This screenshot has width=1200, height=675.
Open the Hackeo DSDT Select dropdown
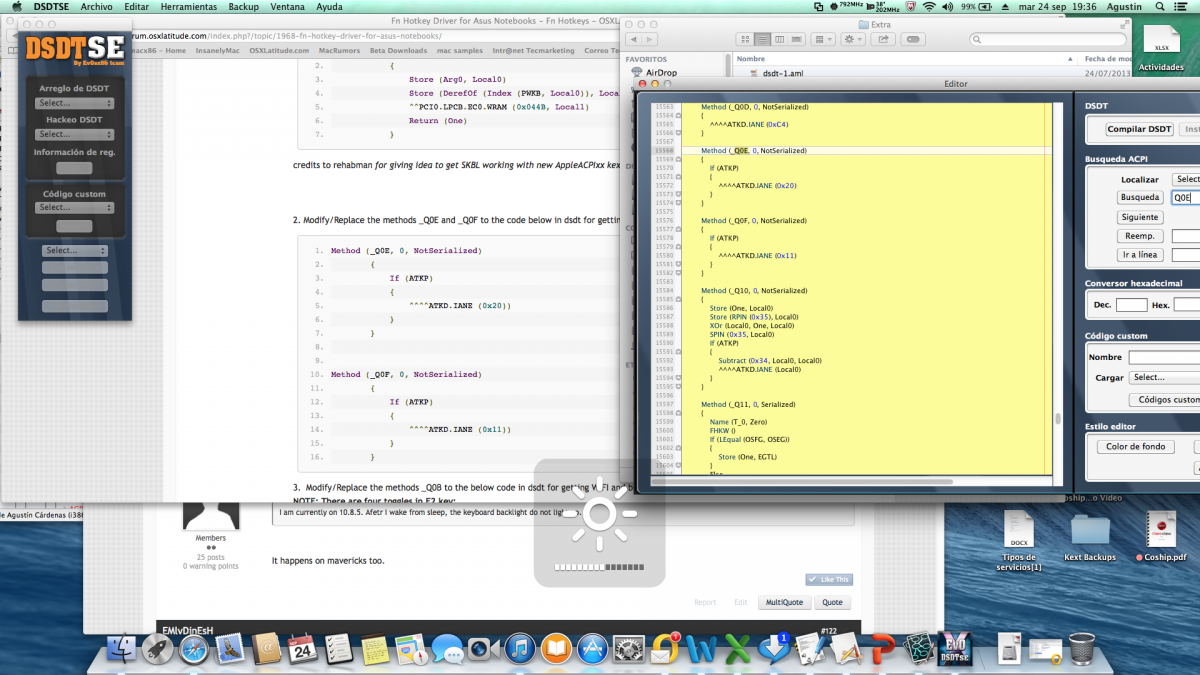(75, 134)
